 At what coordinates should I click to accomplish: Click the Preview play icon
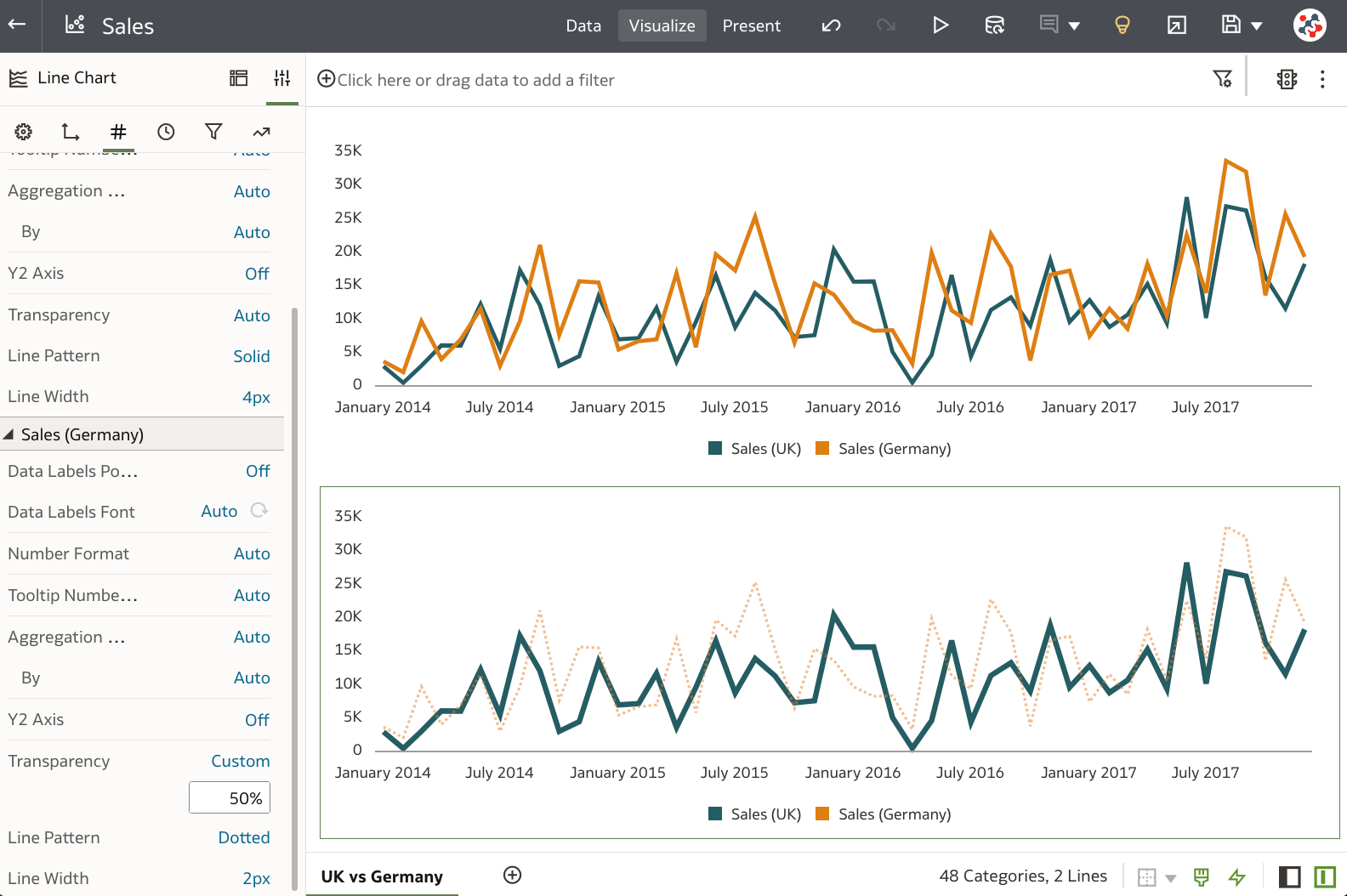(x=940, y=26)
